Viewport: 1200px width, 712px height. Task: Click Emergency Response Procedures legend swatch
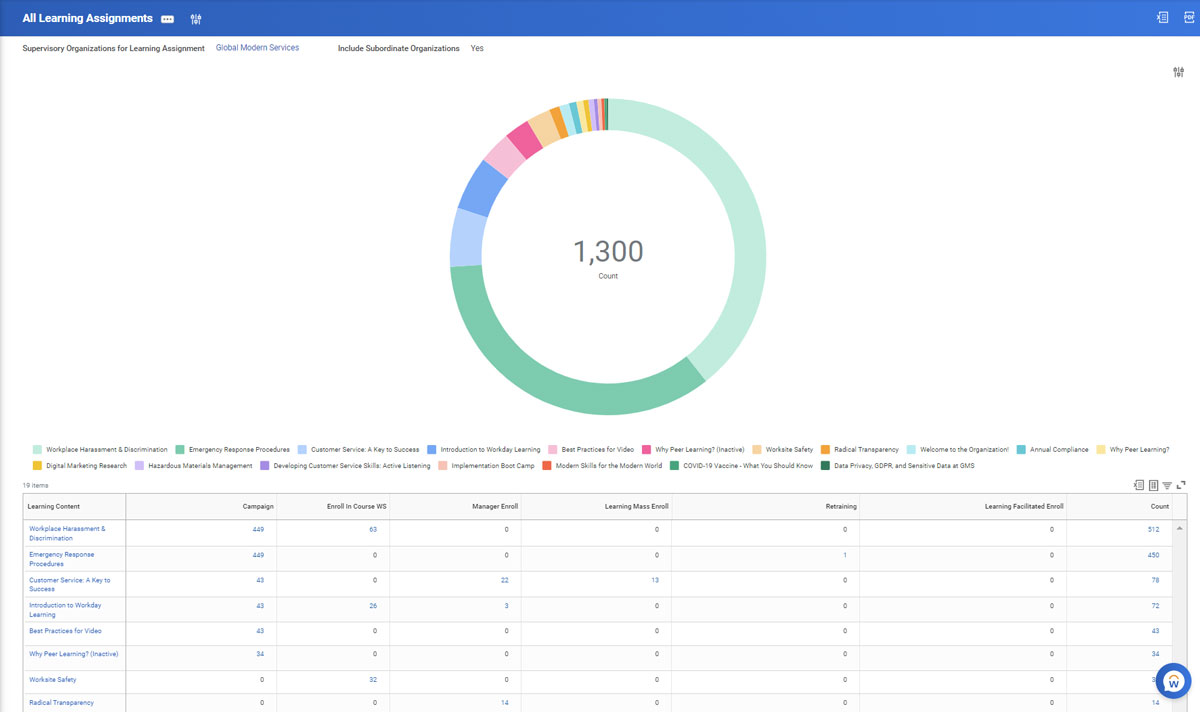pos(180,450)
